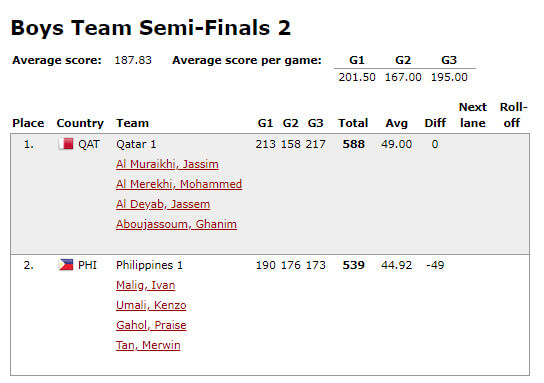The image size is (544, 383).
Task: Open Malig, Ivan player link
Action: 146,285
